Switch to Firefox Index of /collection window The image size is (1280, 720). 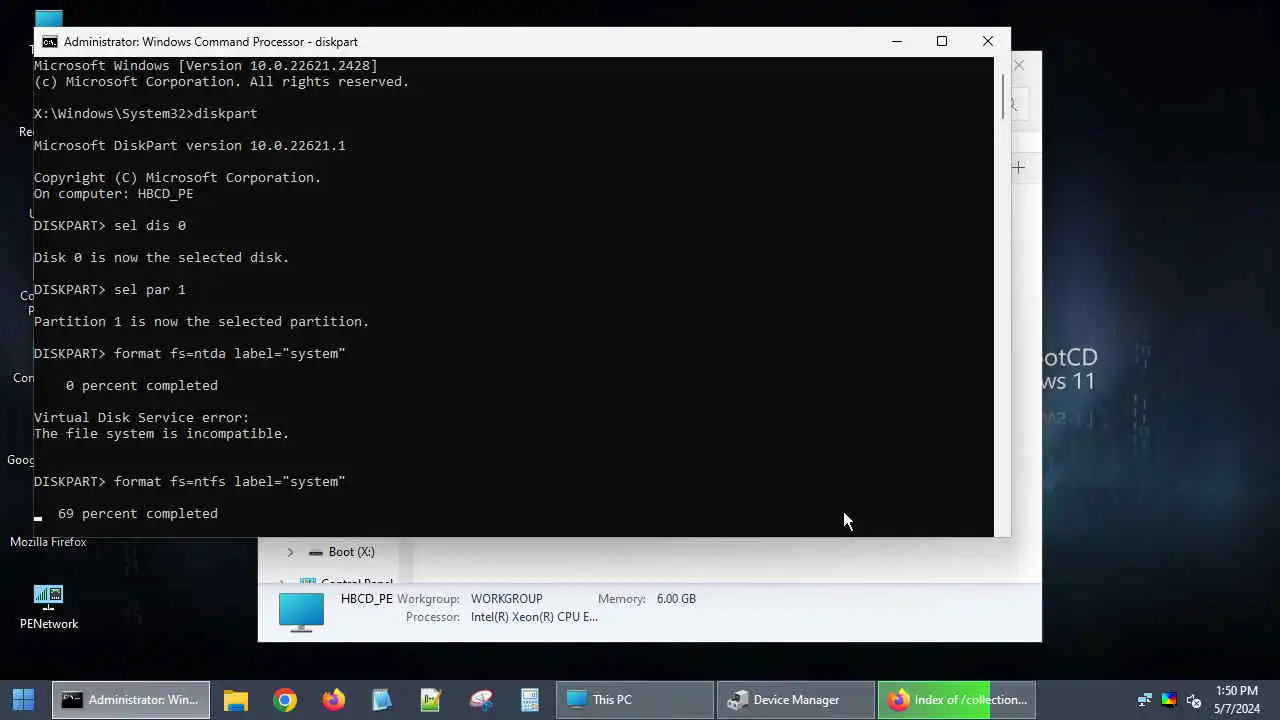pos(957,699)
